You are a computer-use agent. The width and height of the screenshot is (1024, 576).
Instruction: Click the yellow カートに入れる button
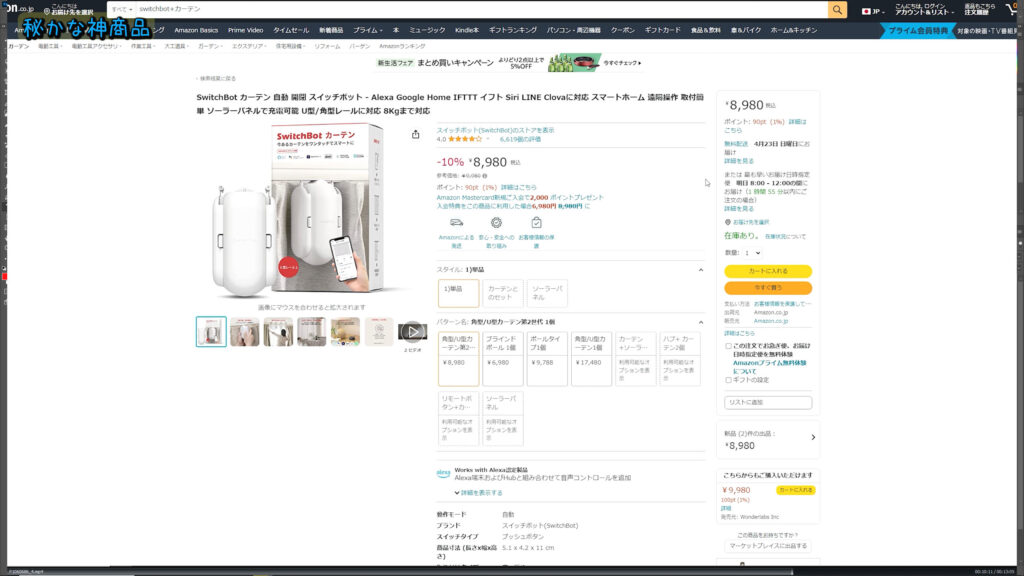pos(768,271)
